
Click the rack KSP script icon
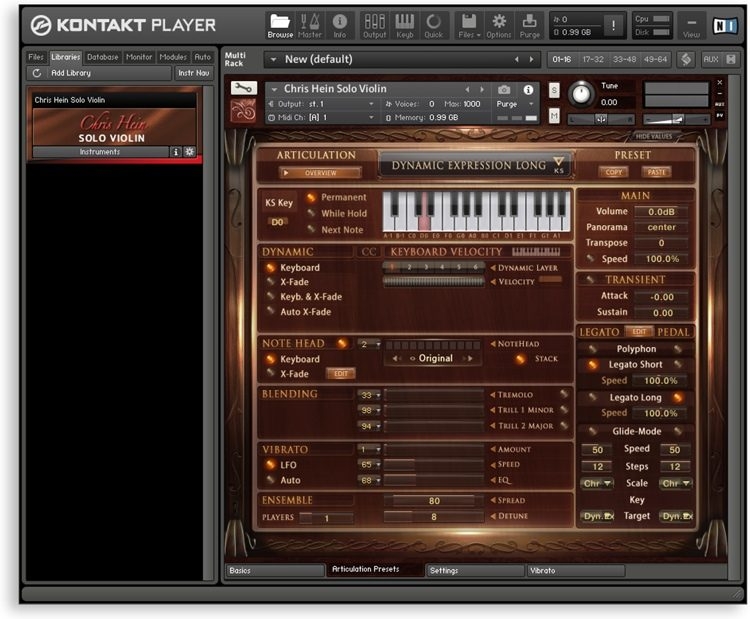point(686,59)
